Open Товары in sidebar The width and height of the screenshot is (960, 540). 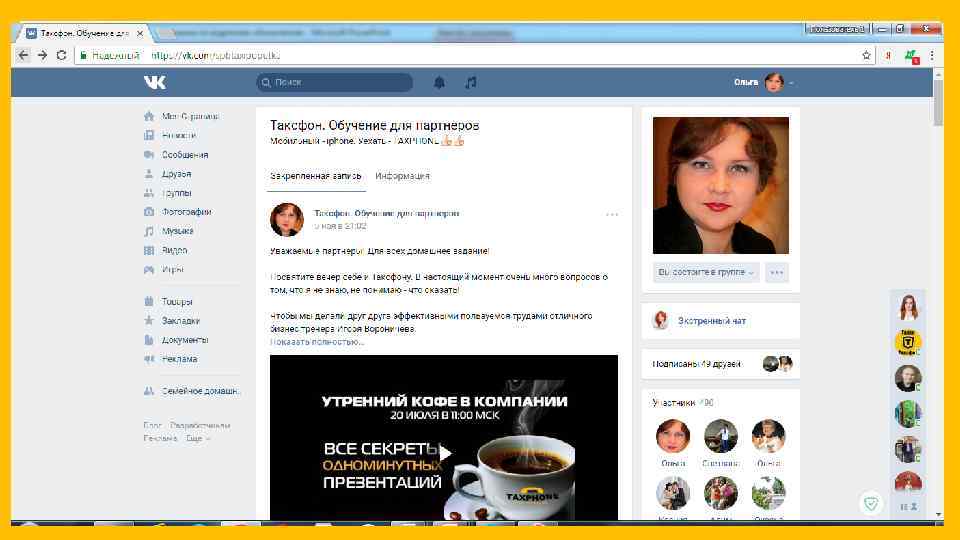[168, 301]
